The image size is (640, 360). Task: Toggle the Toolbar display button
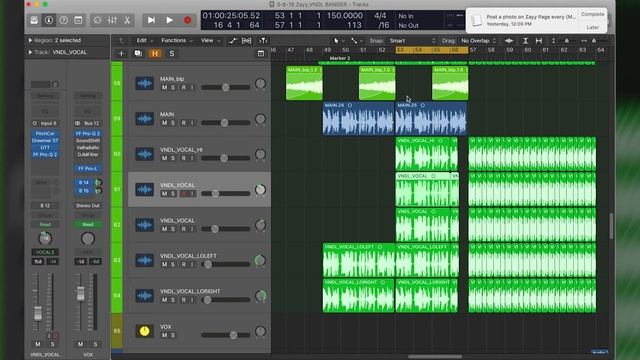[78, 20]
